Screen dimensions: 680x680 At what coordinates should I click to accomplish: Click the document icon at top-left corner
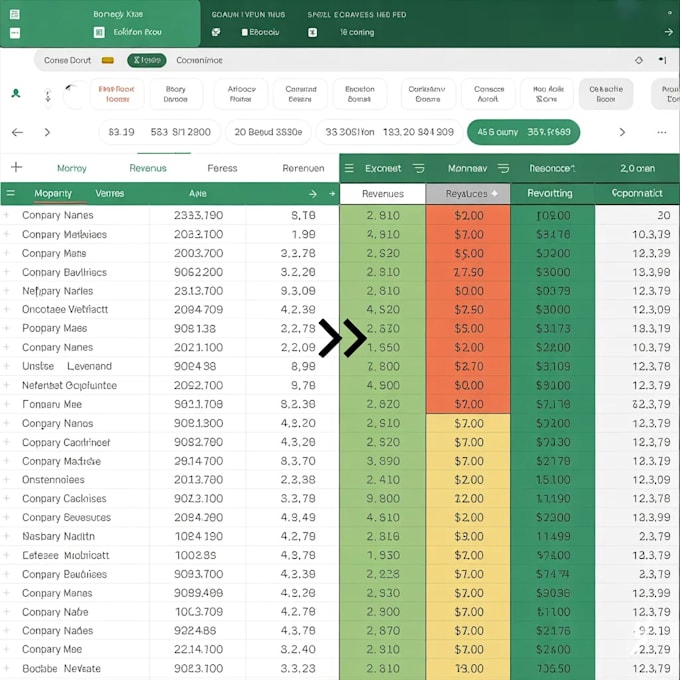(x=15, y=15)
